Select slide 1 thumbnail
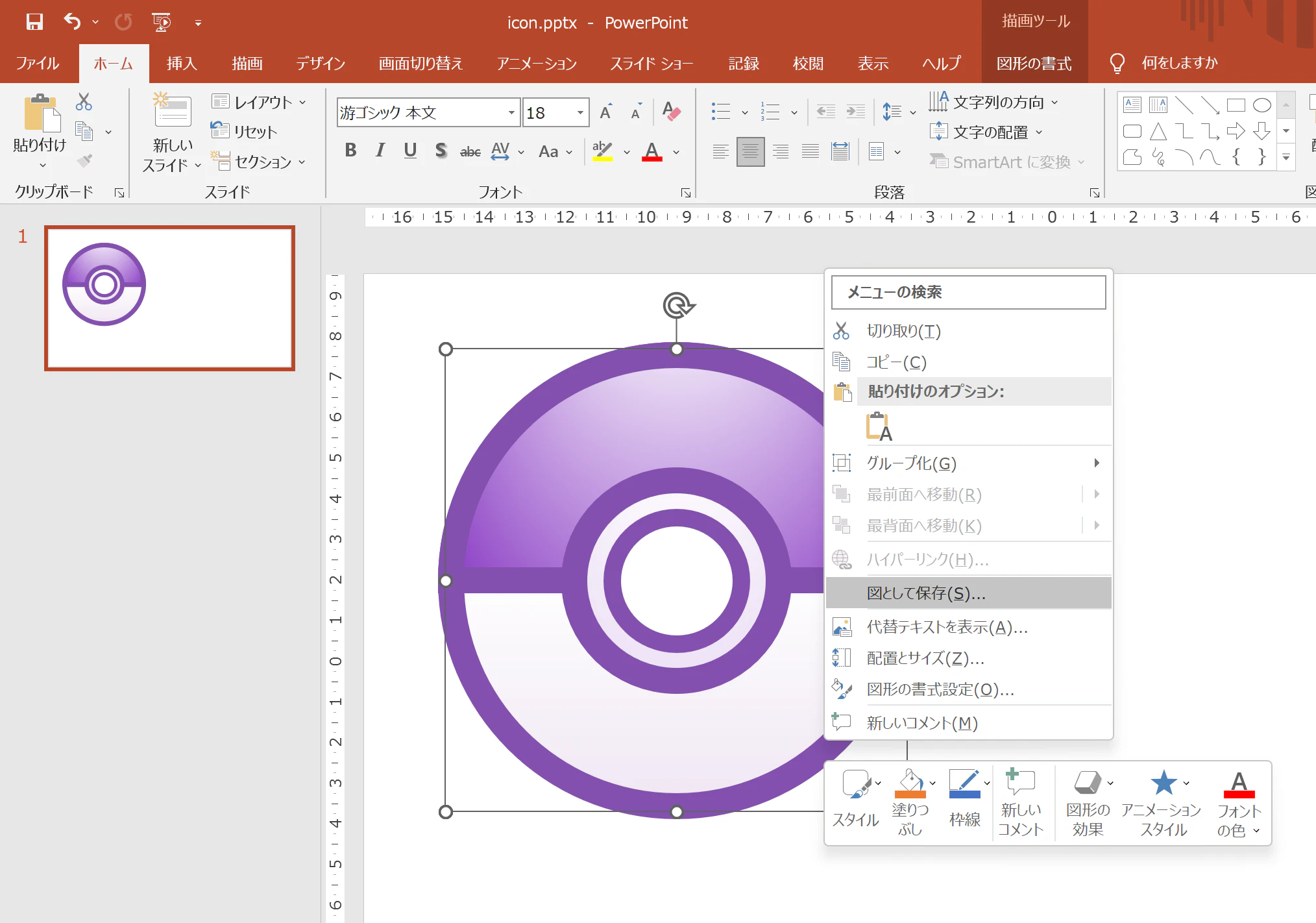 point(169,298)
